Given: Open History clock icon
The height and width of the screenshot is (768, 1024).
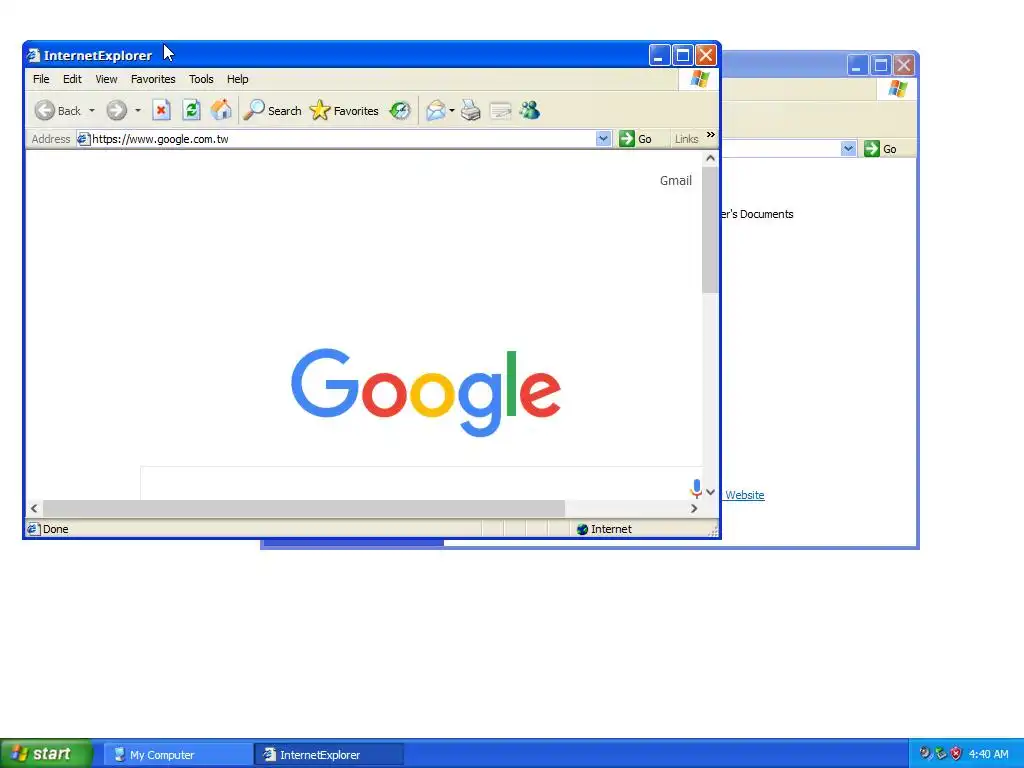Looking at the screenshot, I should point(400,110).
